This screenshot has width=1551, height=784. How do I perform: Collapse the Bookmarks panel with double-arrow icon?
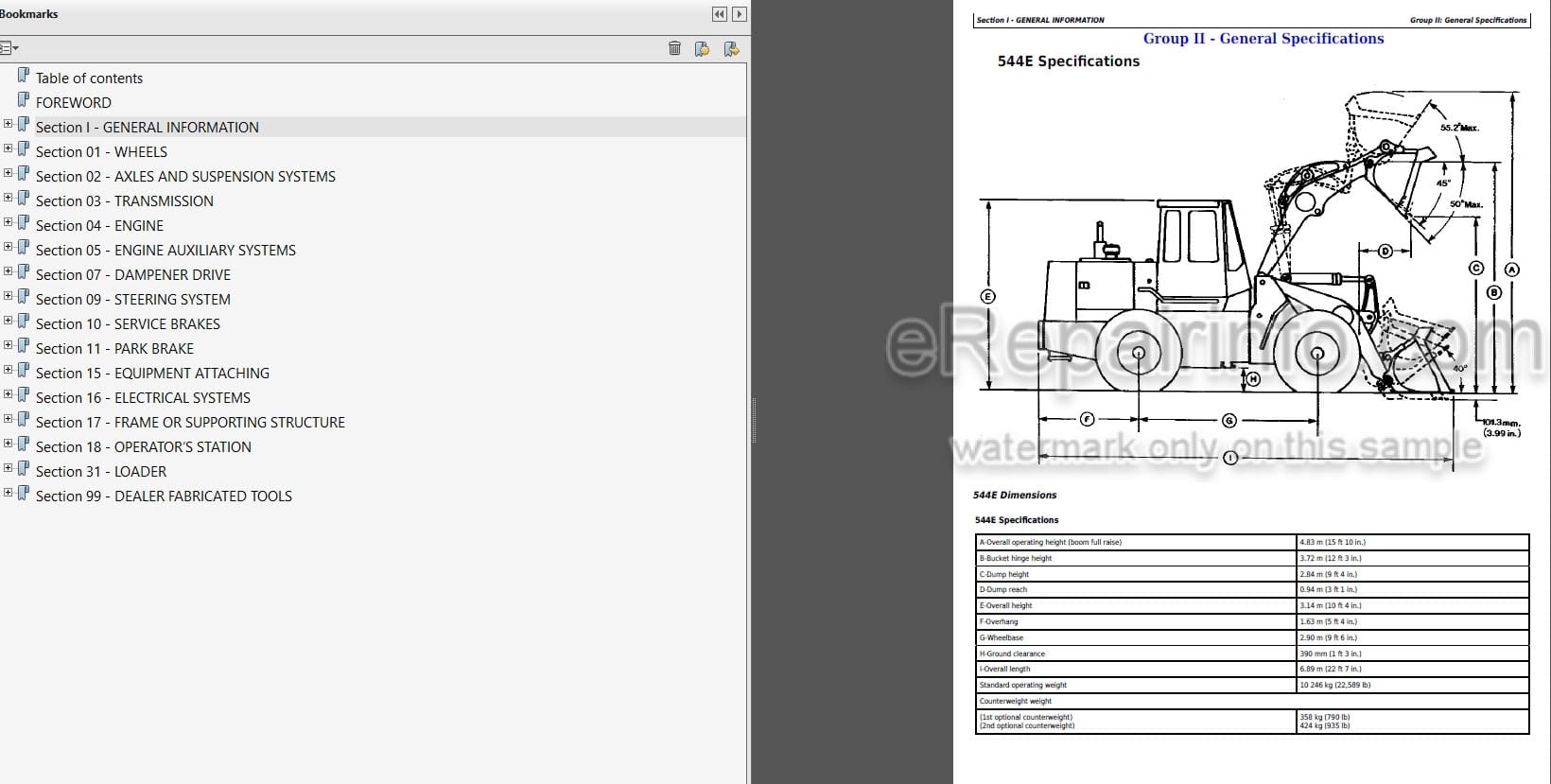click(720, 14)
